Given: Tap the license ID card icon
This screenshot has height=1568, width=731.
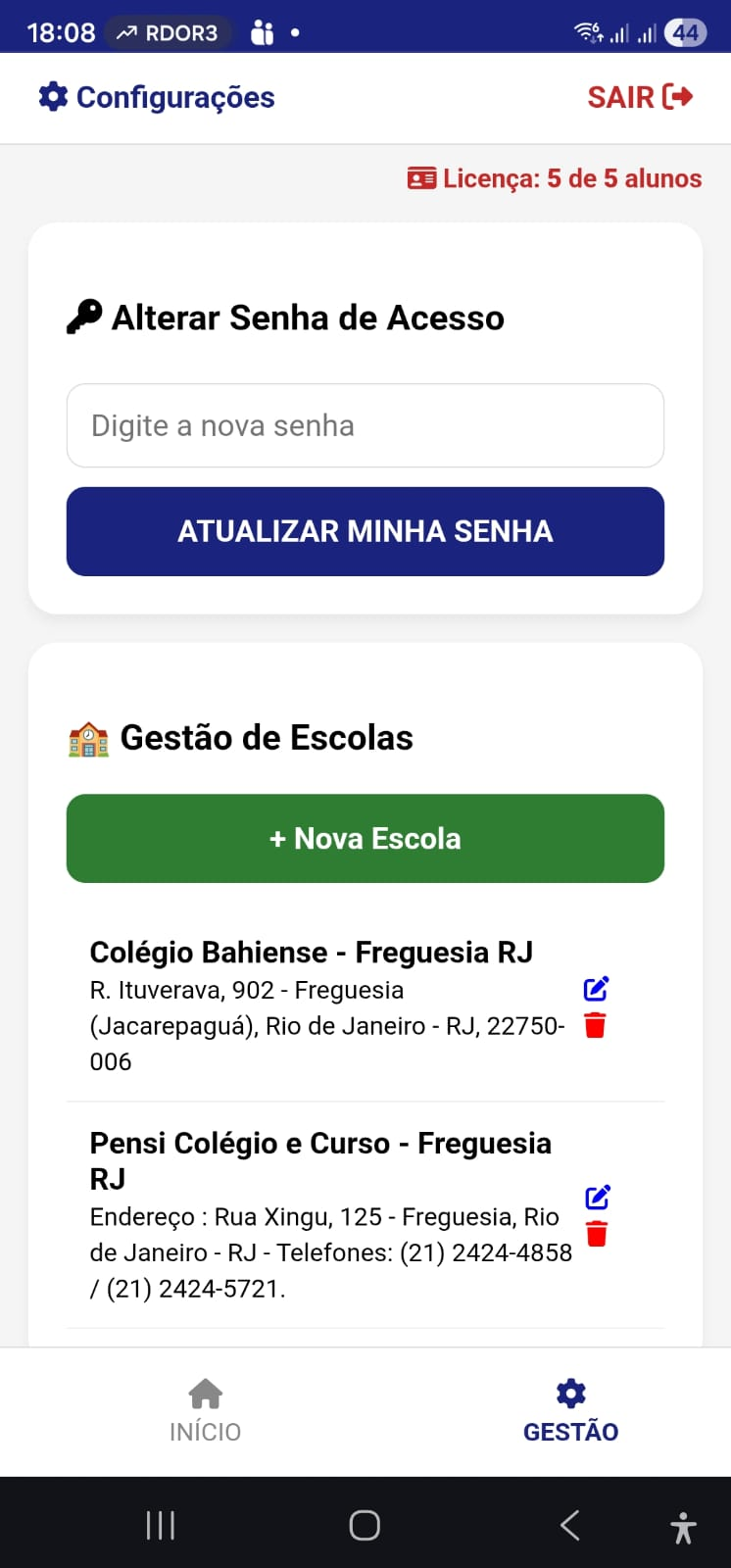Looking at the screenshot, I should point(421,178).
